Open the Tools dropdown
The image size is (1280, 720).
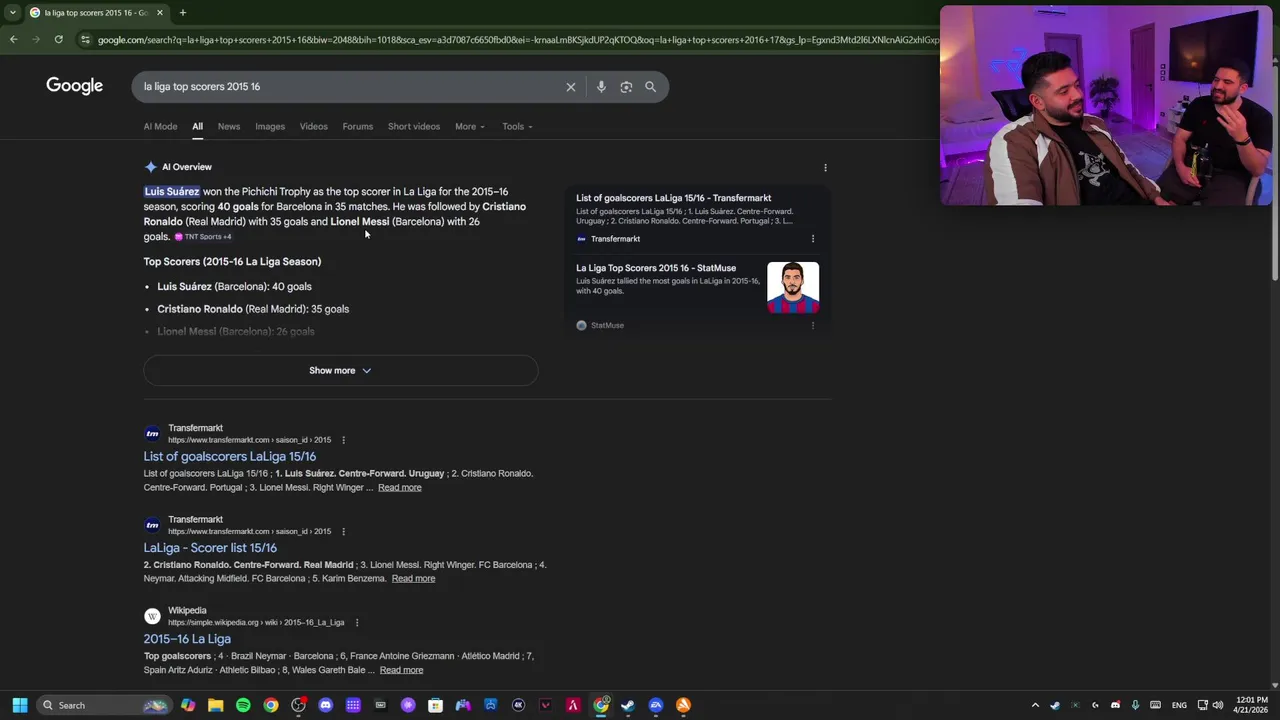517,127
